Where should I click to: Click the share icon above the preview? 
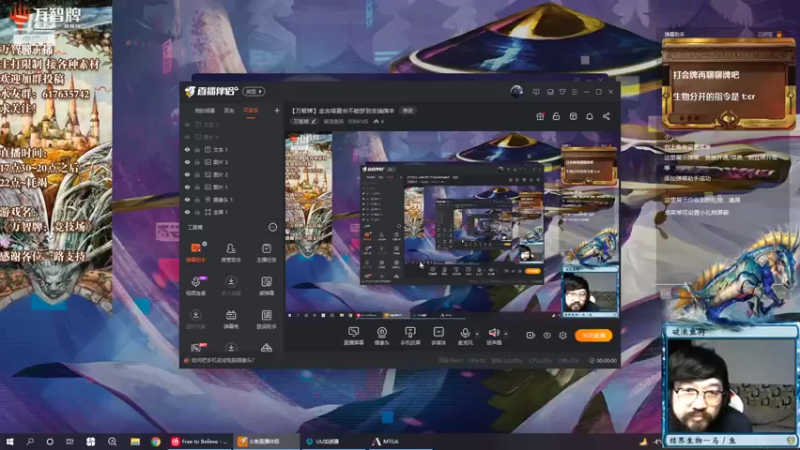pyautogui.click(x=606, y=116)
